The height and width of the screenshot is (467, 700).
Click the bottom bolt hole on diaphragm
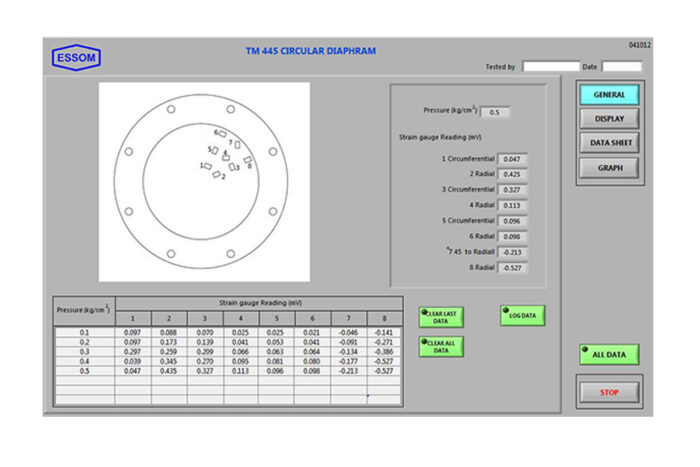pyautogui.click(x=171, y=254)
